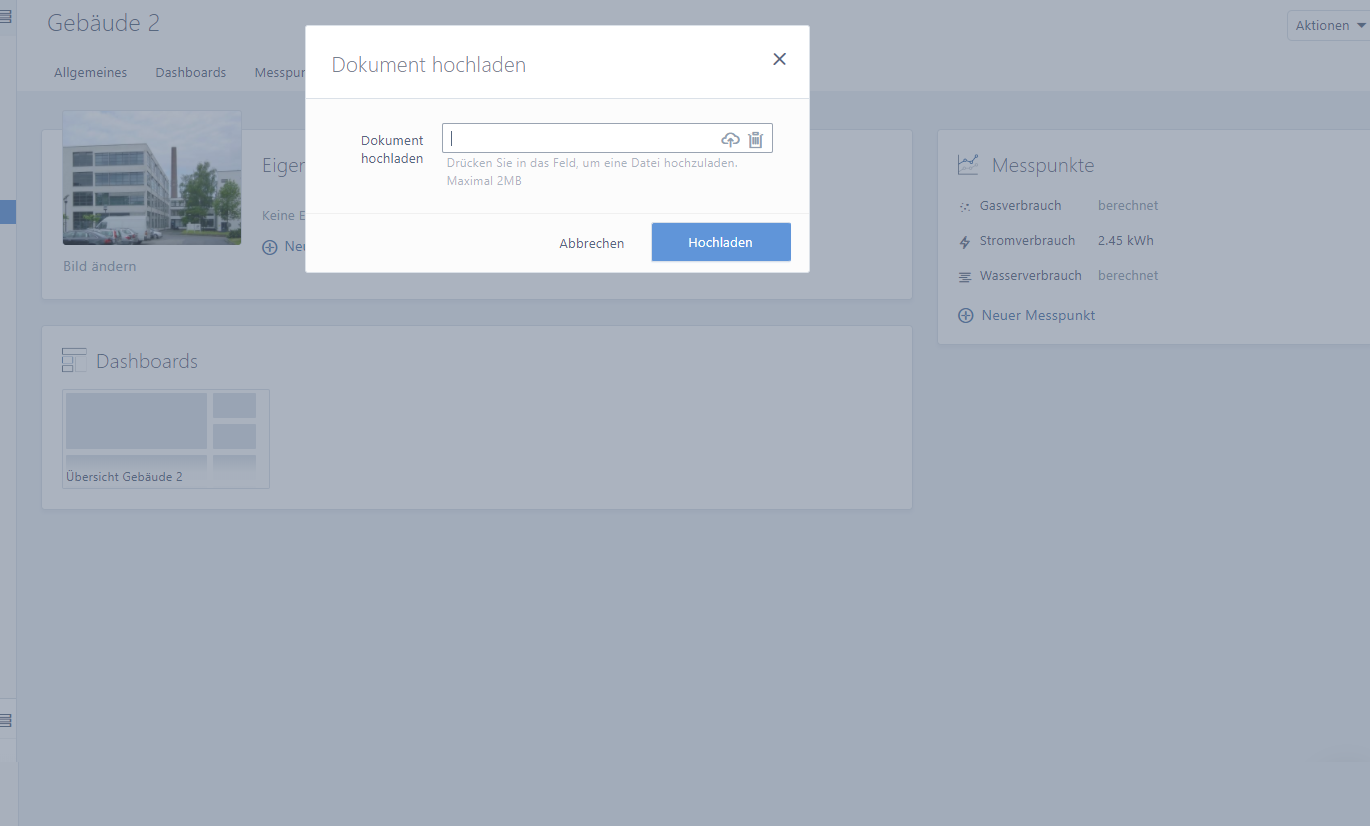The height and width of the screenshot is (826, 1370).
Task: Select the Stromverbrauch measuring point
Action: pos(1027,241)
